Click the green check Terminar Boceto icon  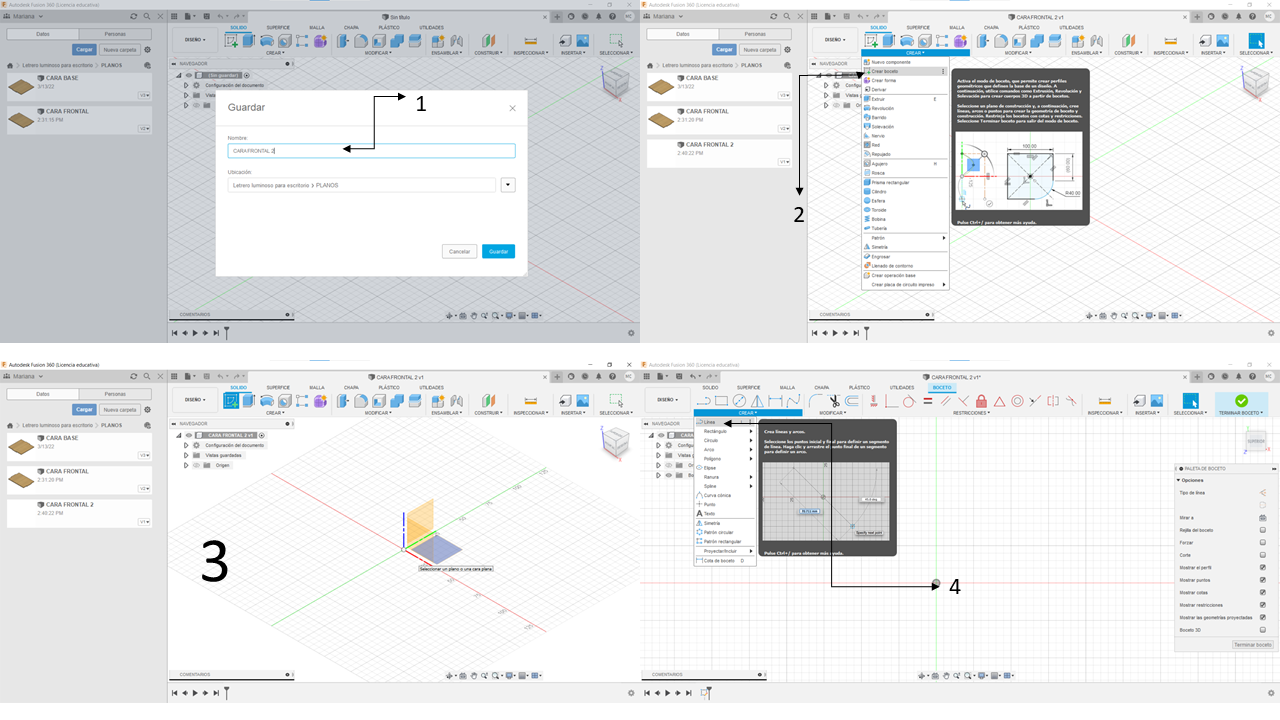pyautogui.click(x=1242, y=400)
